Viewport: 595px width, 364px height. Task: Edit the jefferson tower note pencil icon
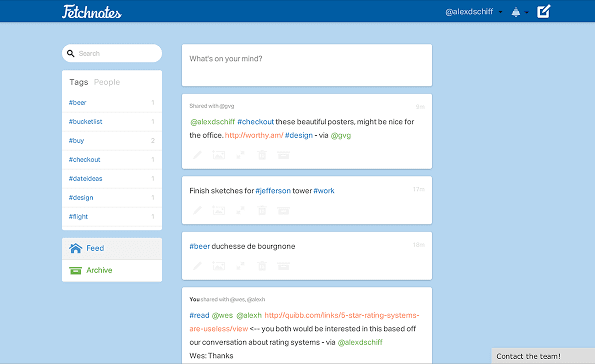click(197, 210)
